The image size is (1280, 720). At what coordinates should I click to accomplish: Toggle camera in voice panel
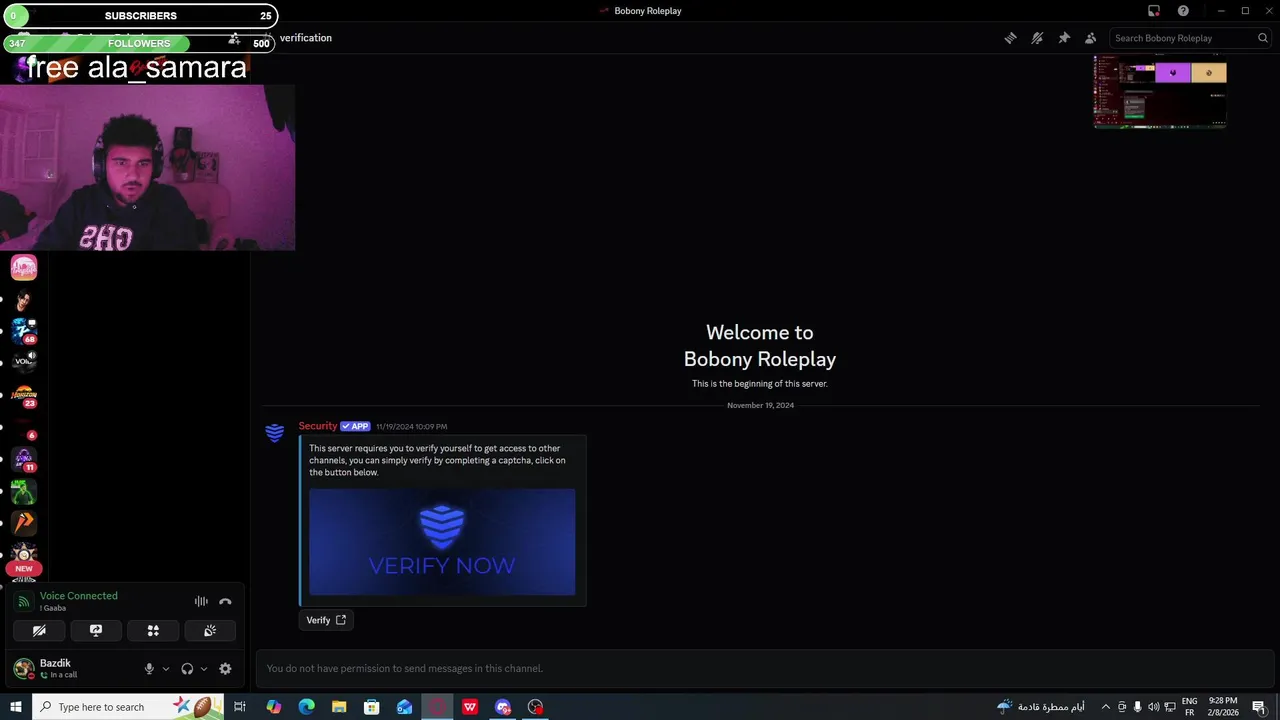click(39, 631)
